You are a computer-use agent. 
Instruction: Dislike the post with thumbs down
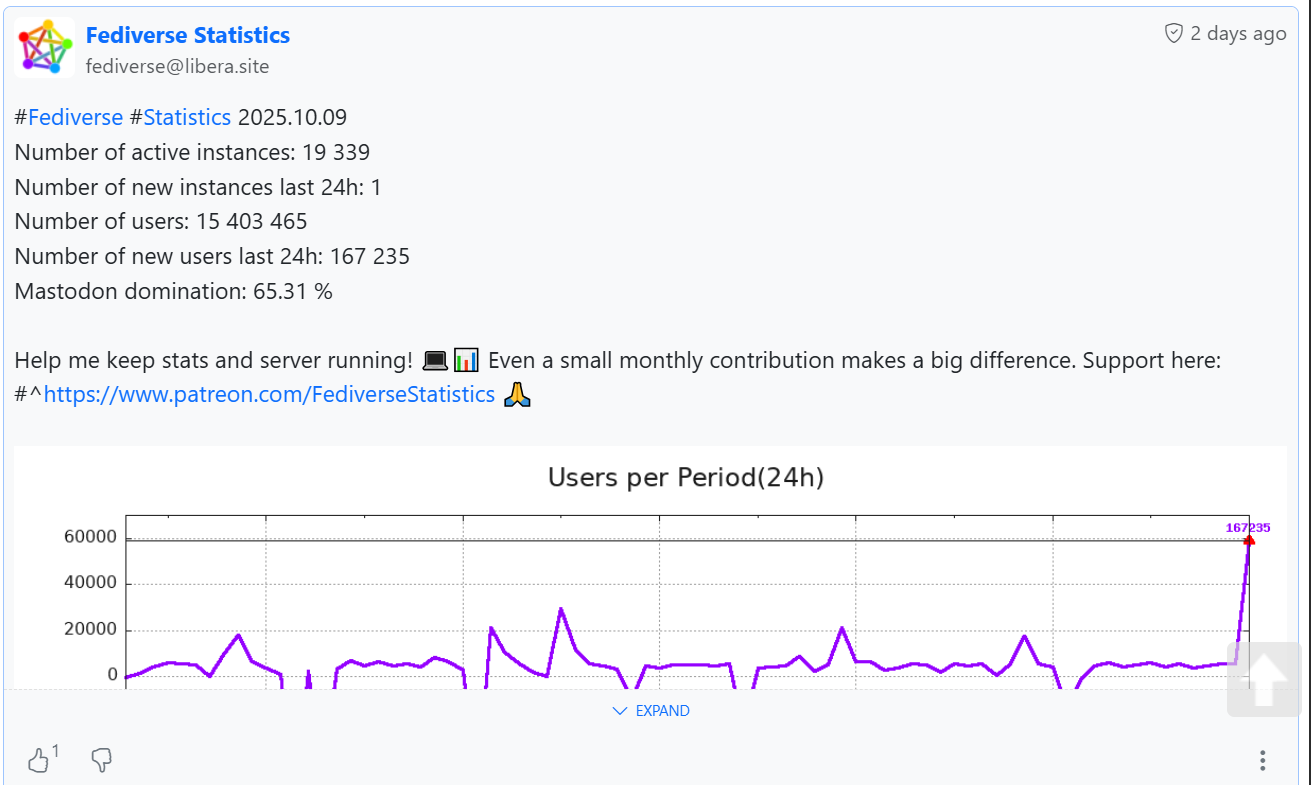pyautogui.click(x=101, y=761)
